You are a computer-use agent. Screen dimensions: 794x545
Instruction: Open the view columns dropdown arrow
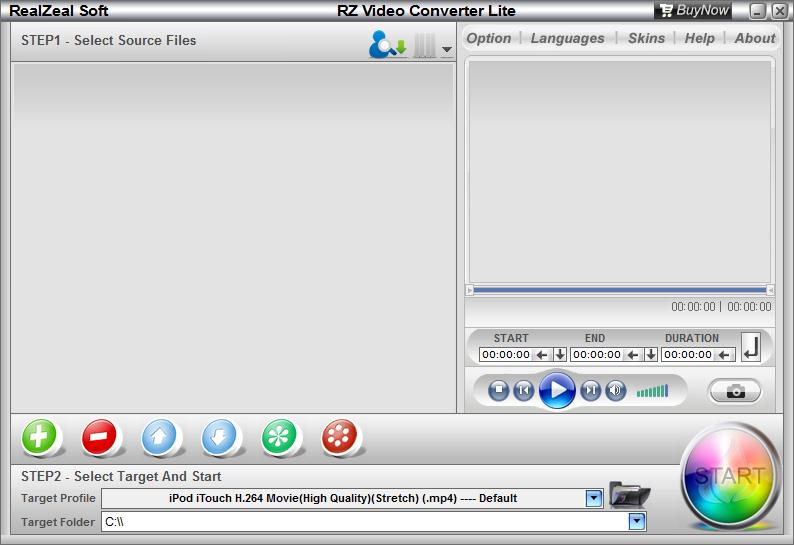click(446, 49)
